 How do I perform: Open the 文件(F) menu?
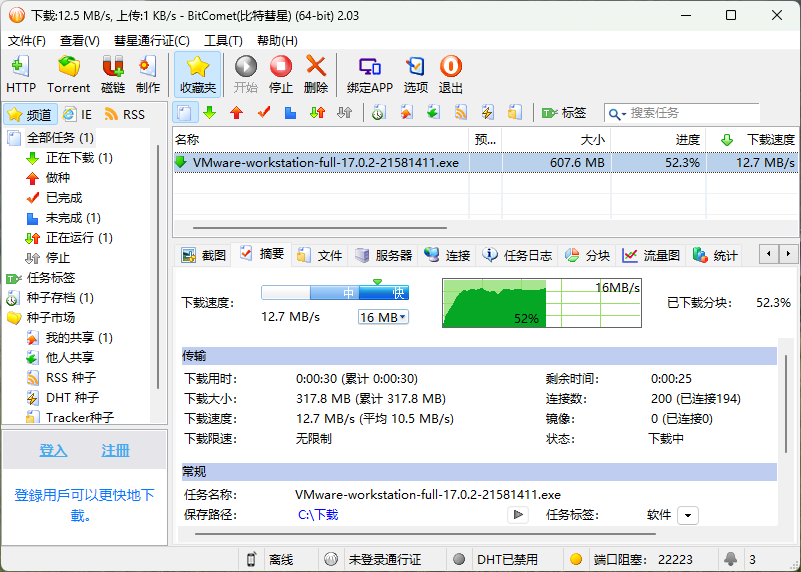[x=27, y=41]
